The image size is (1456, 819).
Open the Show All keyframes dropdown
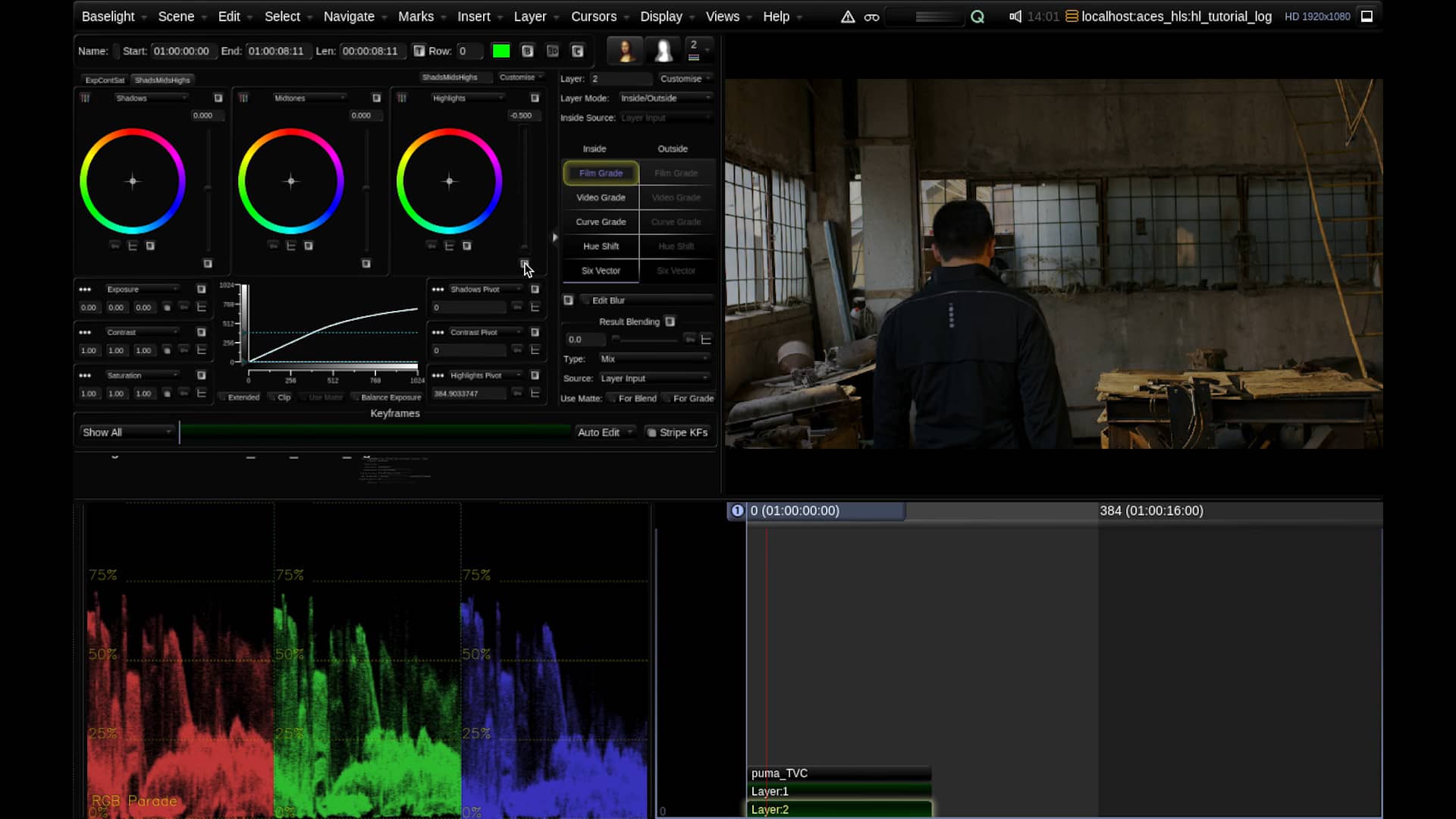pyautogui.click(x=126, y=431)
